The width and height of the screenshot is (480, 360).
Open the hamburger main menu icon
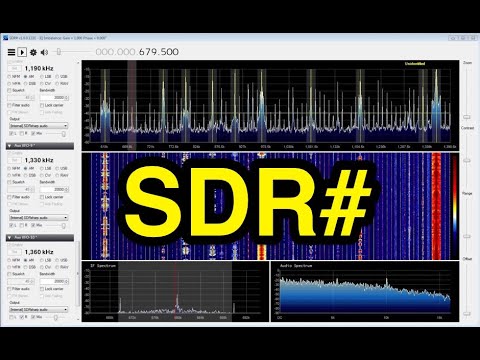[11, 52]
